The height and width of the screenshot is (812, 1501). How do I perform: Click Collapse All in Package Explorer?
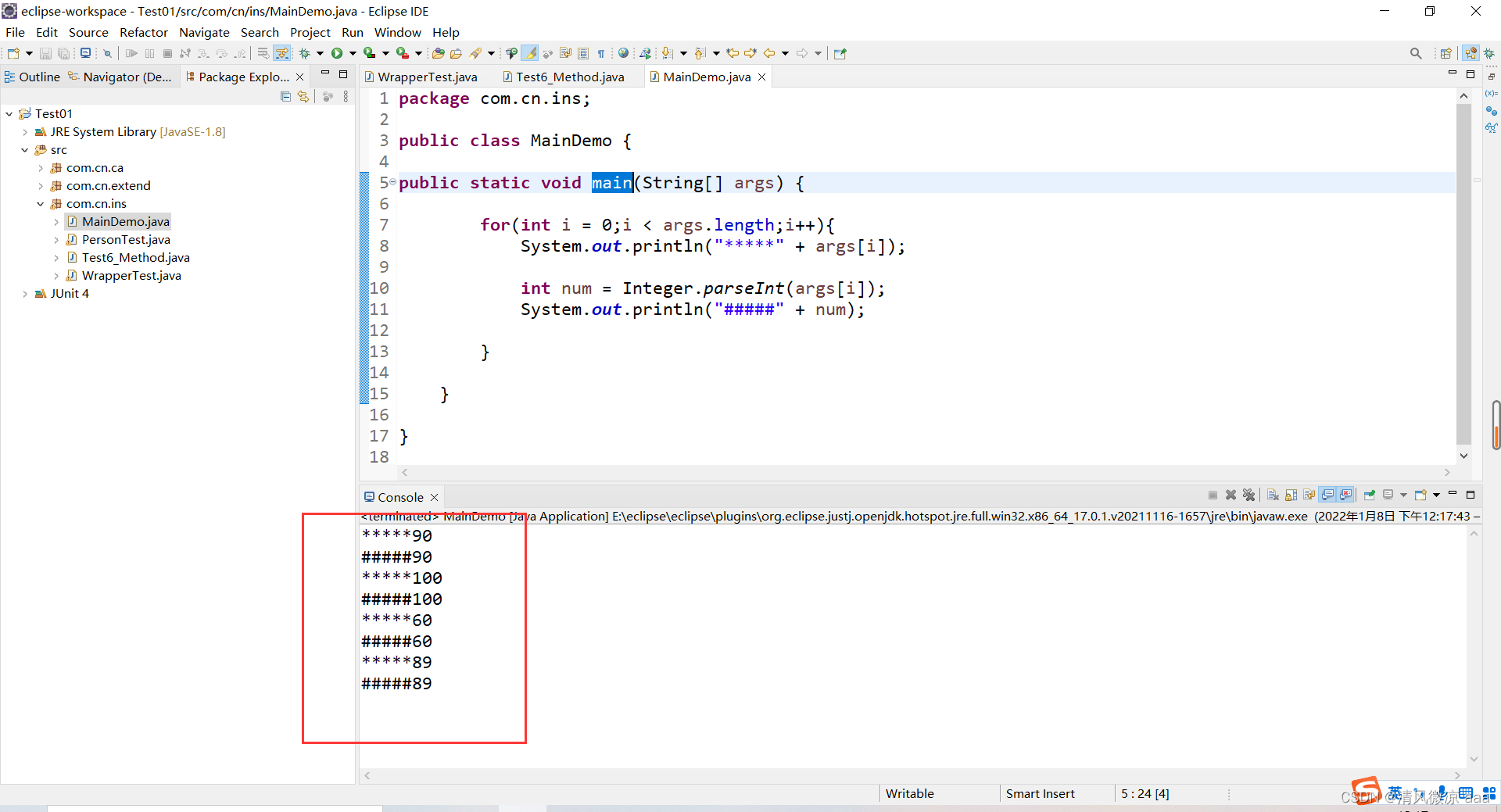[x=285, y=97]
